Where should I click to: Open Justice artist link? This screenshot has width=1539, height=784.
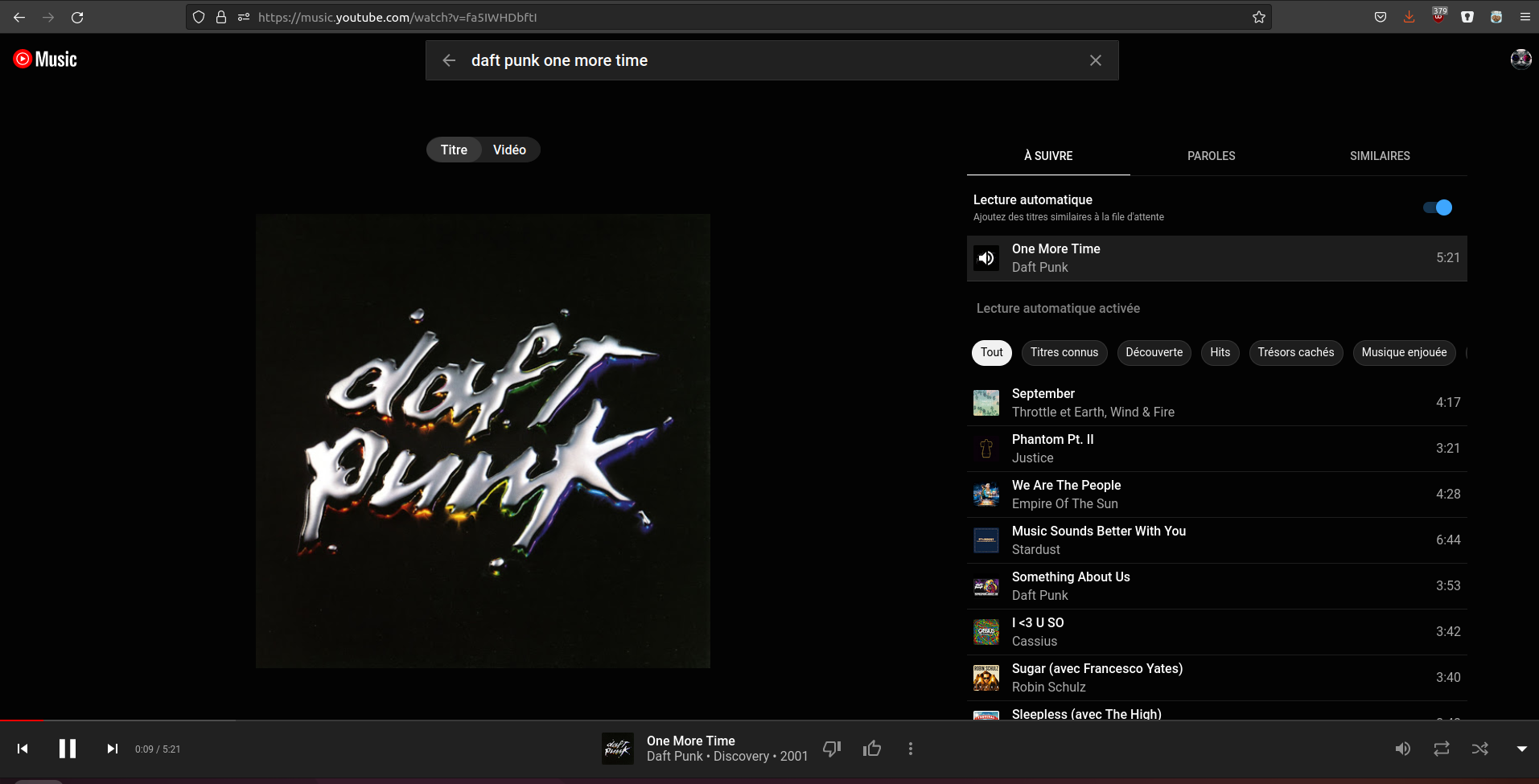[1032, 458]
